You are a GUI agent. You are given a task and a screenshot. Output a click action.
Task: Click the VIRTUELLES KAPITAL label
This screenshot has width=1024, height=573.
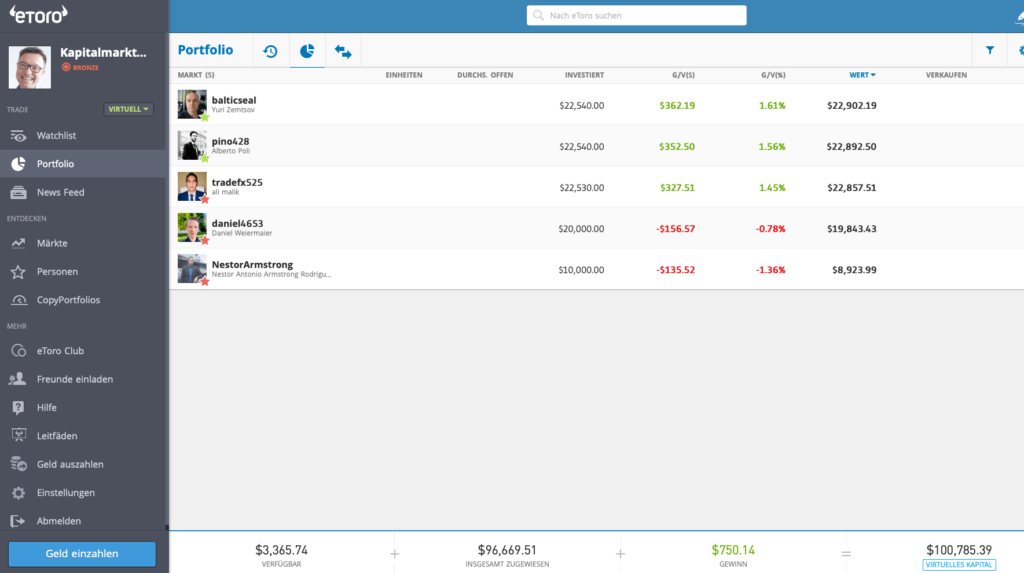tap(958, 565)
